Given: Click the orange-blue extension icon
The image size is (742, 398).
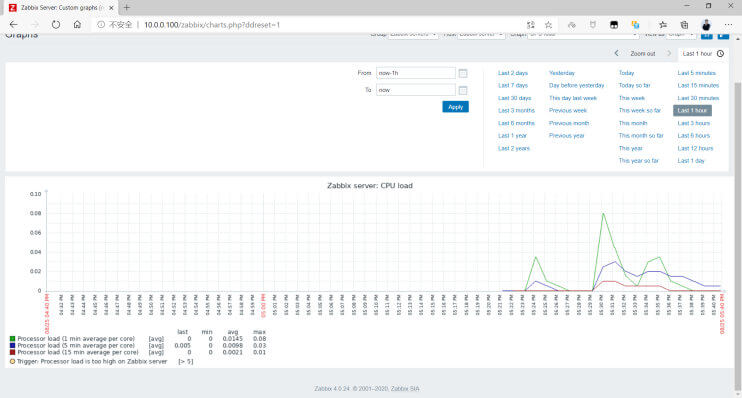Looking at the screenshot, I should (x=635, y=25).
